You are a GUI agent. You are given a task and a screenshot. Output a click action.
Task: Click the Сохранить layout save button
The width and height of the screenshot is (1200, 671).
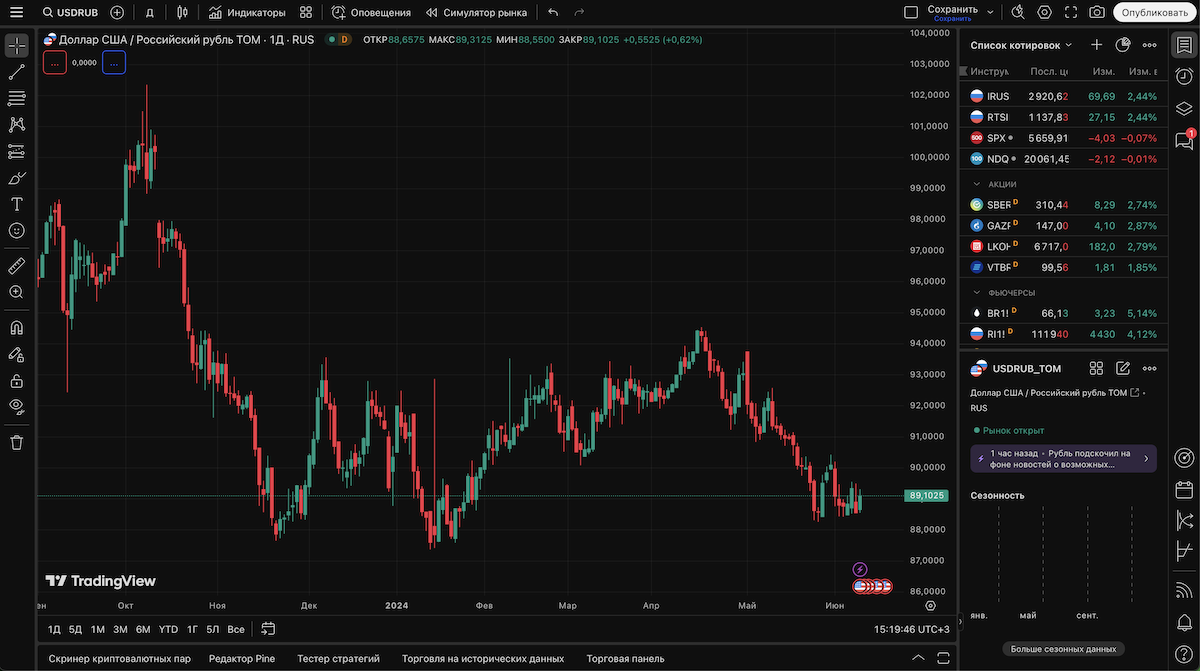(x=952, y=12)
